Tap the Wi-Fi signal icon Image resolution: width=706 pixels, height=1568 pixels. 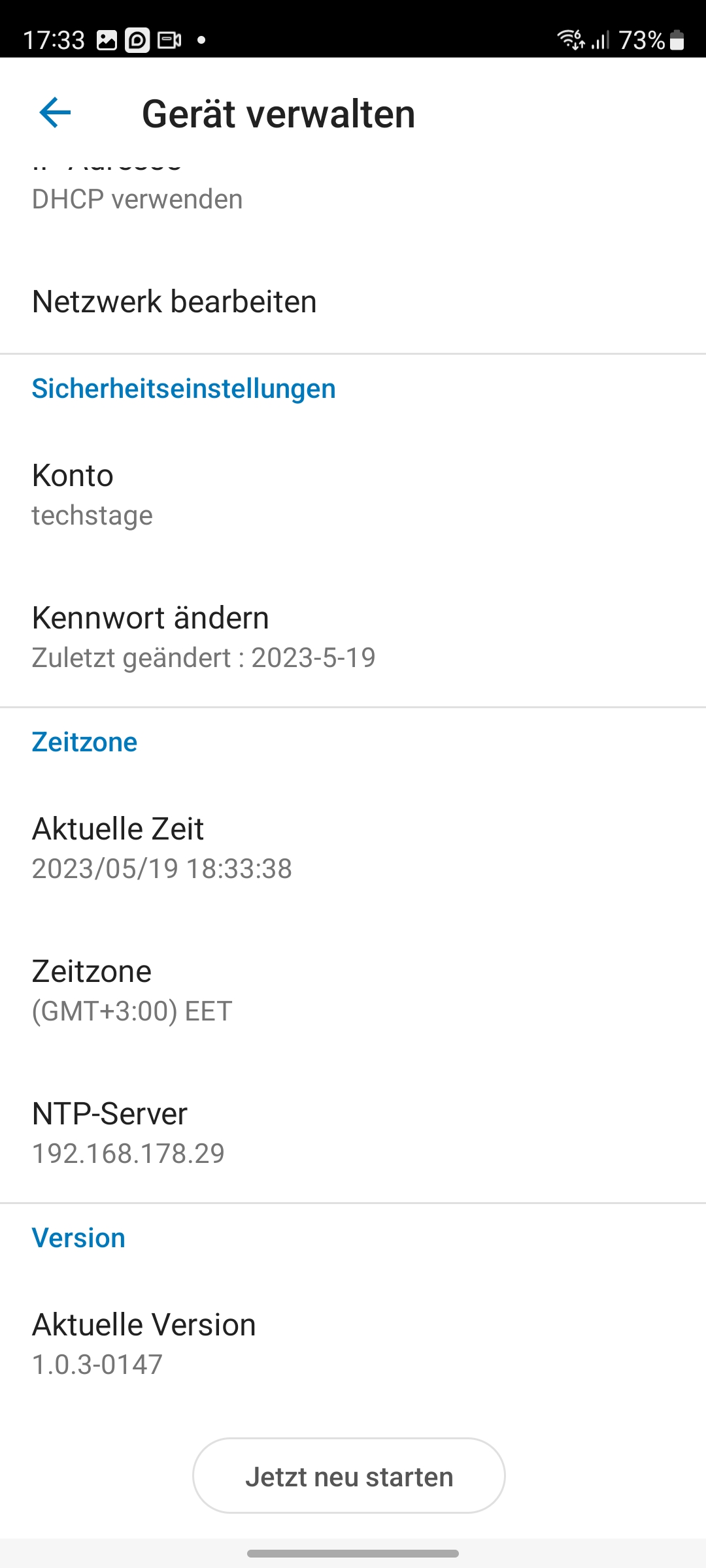click(x=571, y=39)
